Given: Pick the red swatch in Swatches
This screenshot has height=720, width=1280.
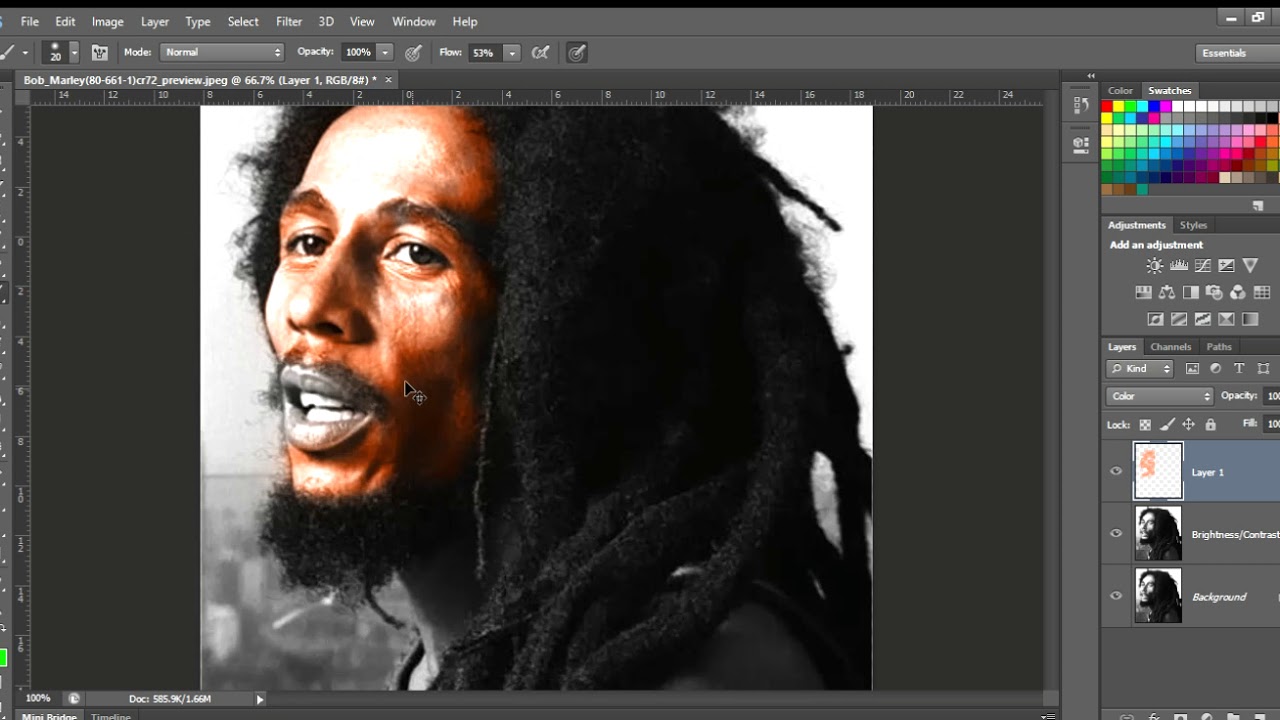Looking at the screenshot, I should point(1107,106).
